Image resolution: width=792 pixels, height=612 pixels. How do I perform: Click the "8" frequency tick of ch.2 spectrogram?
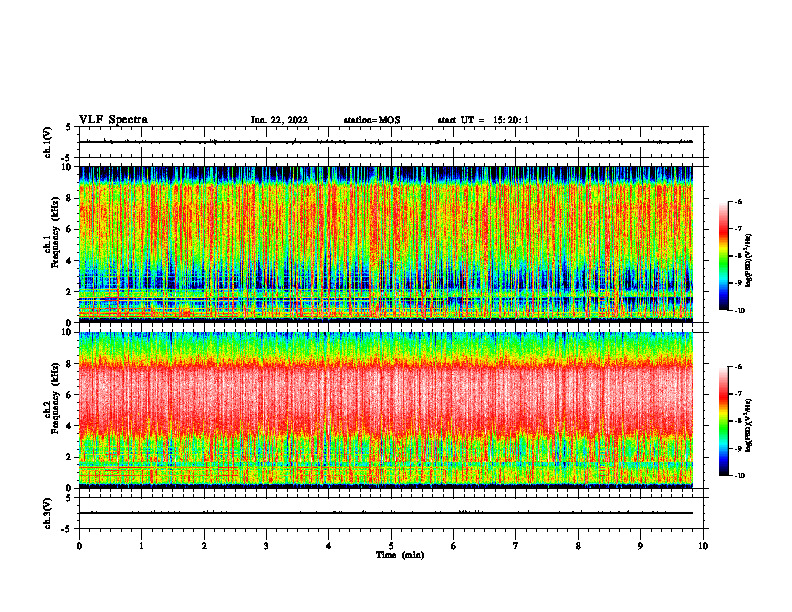[x=69, y=364]
